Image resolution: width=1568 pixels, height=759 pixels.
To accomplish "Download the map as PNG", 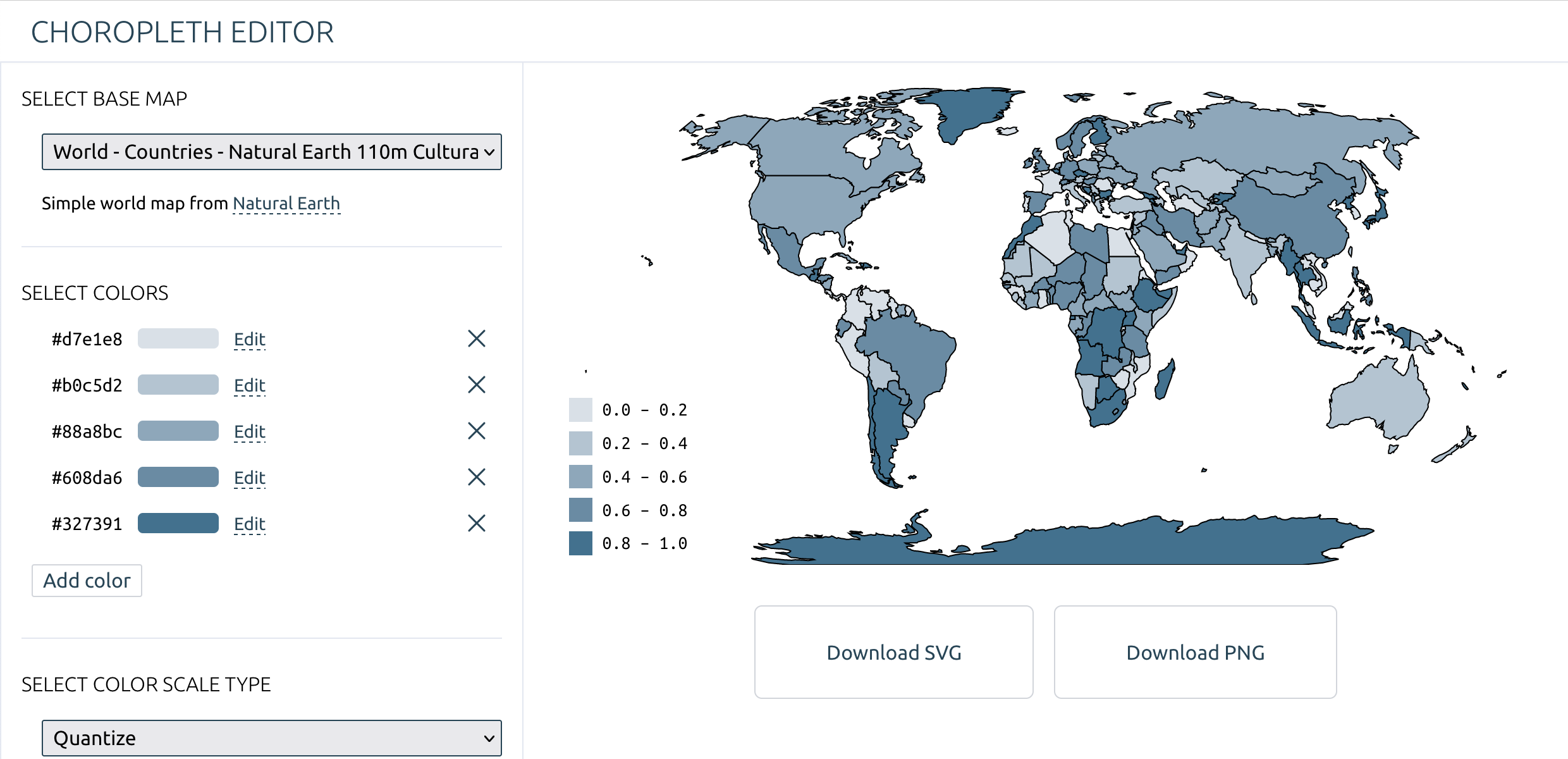I will pyautogui.click(x=1194, y=652).
